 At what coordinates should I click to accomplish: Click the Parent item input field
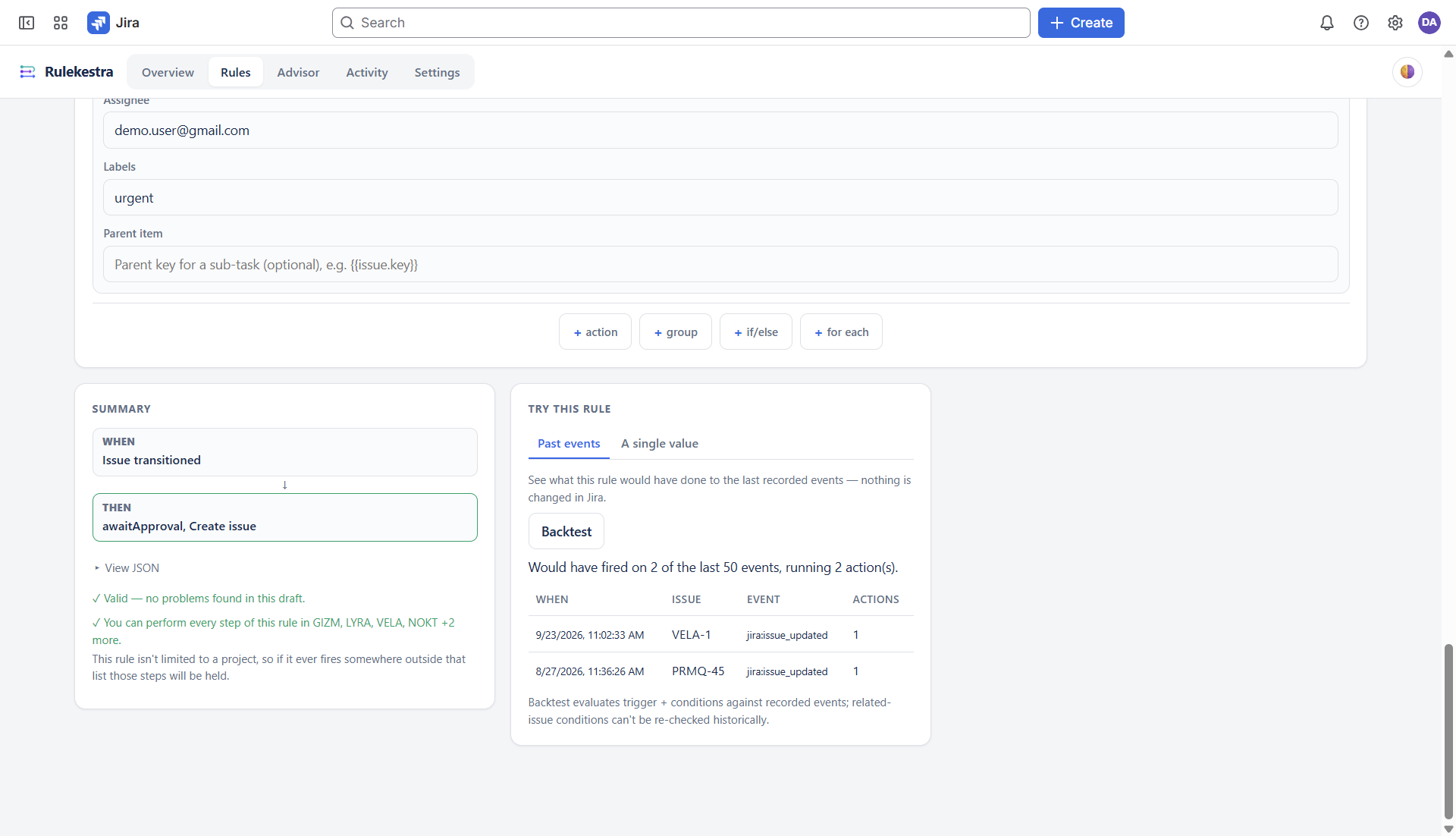[720, 264]
